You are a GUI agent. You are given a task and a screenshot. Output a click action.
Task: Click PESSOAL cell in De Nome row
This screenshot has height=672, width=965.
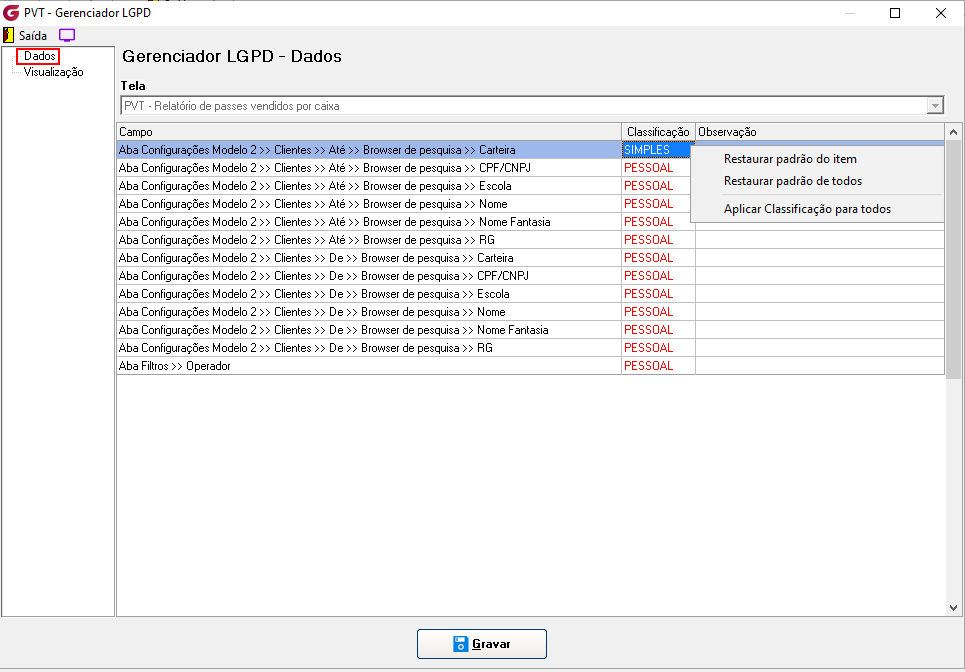658,312
